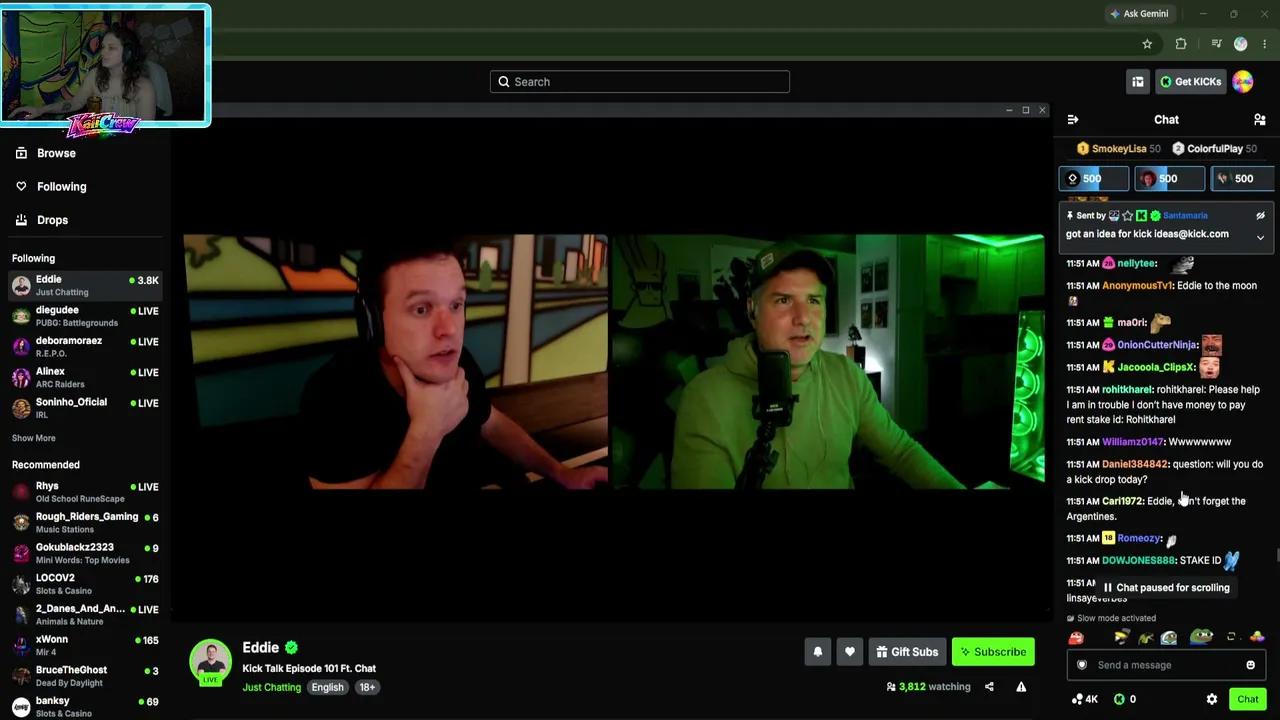
Task: Open the BruceTheGhost recommended channel
Action: point(85,676)
